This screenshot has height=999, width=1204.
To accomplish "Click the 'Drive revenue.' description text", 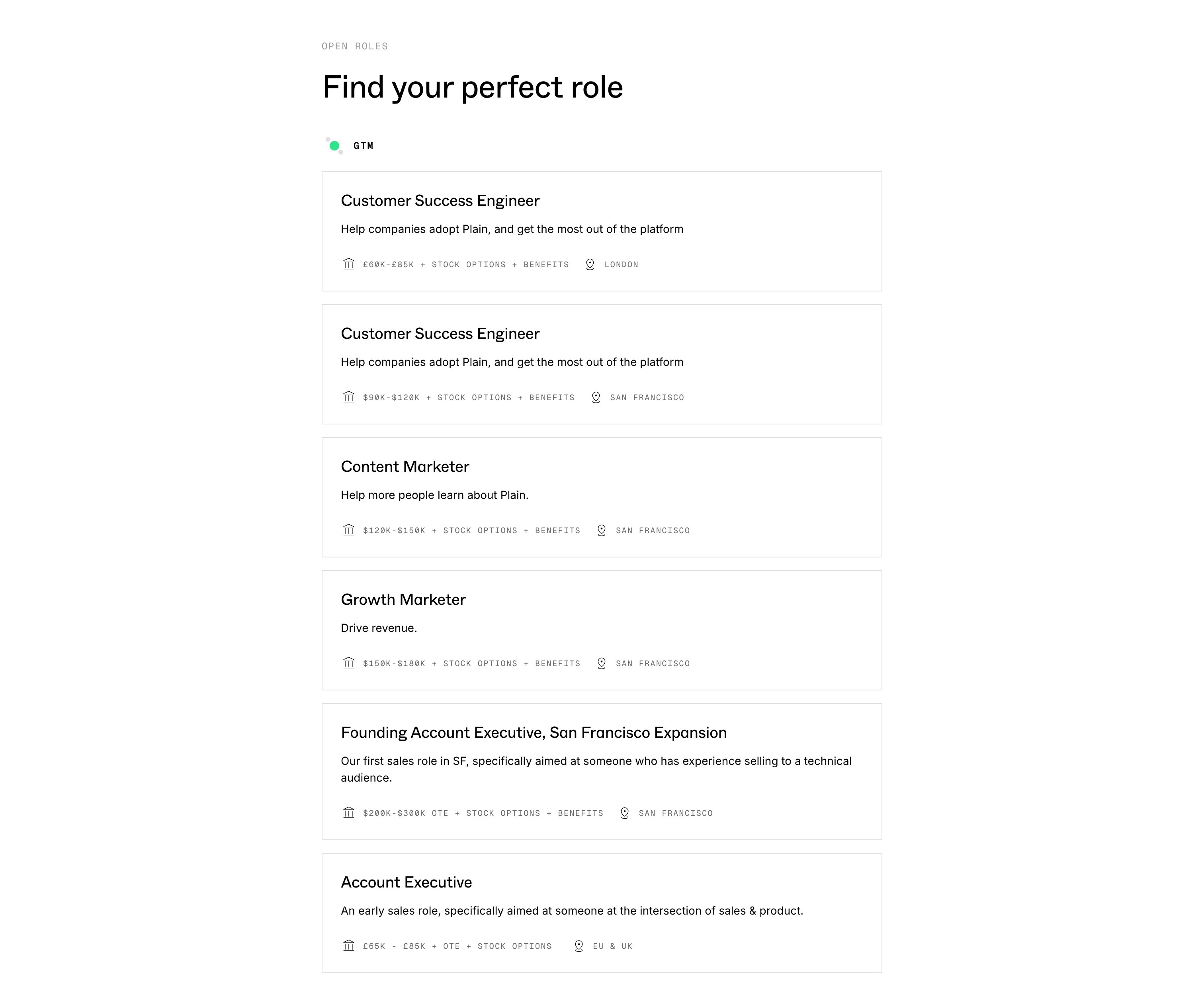I will pyautogui.click(x=378, y=628).
